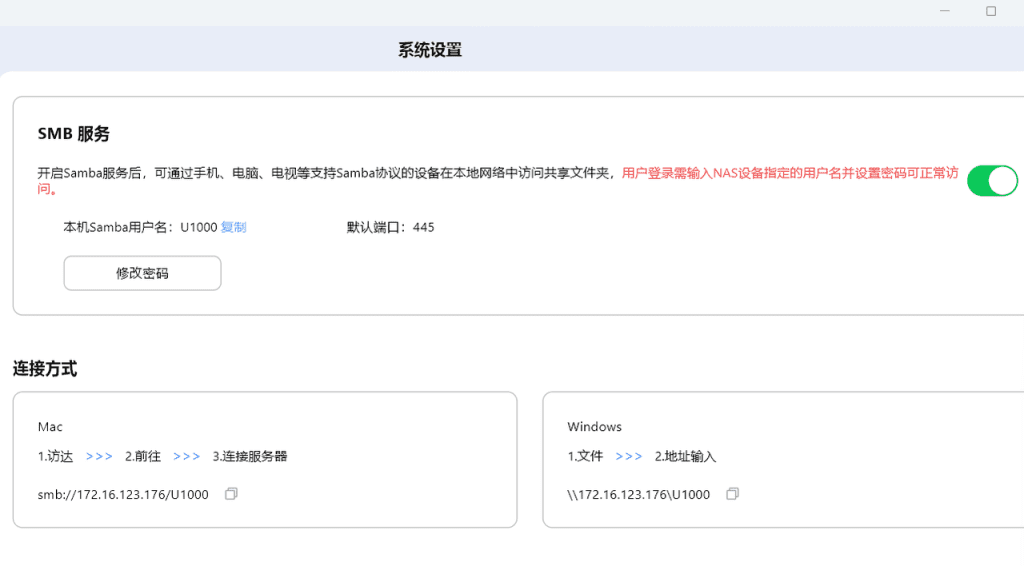Click the 系统设置 page title
1024x566 pixels.
point(430,50)
